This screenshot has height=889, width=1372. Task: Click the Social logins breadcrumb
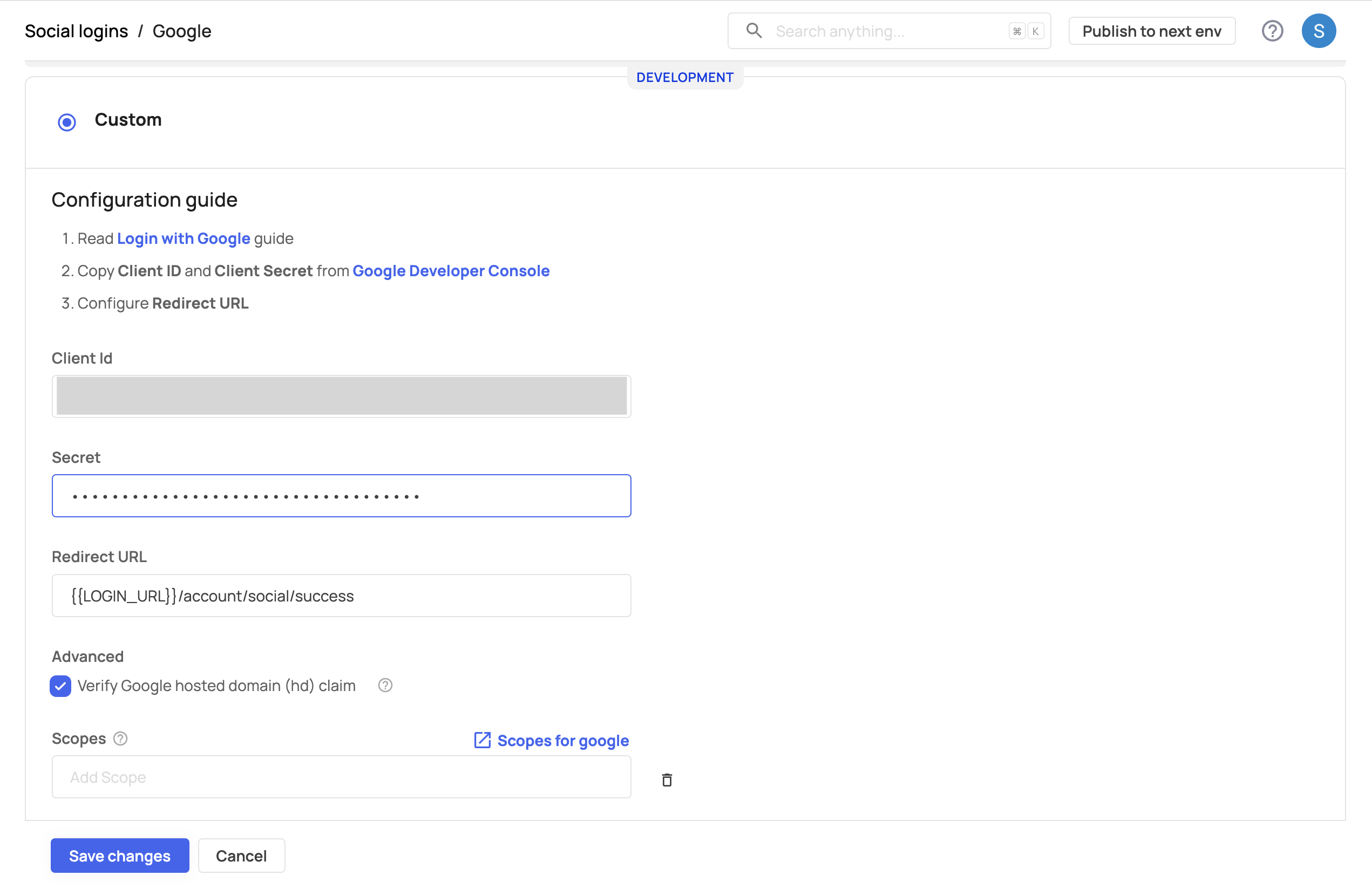[76, 31]
